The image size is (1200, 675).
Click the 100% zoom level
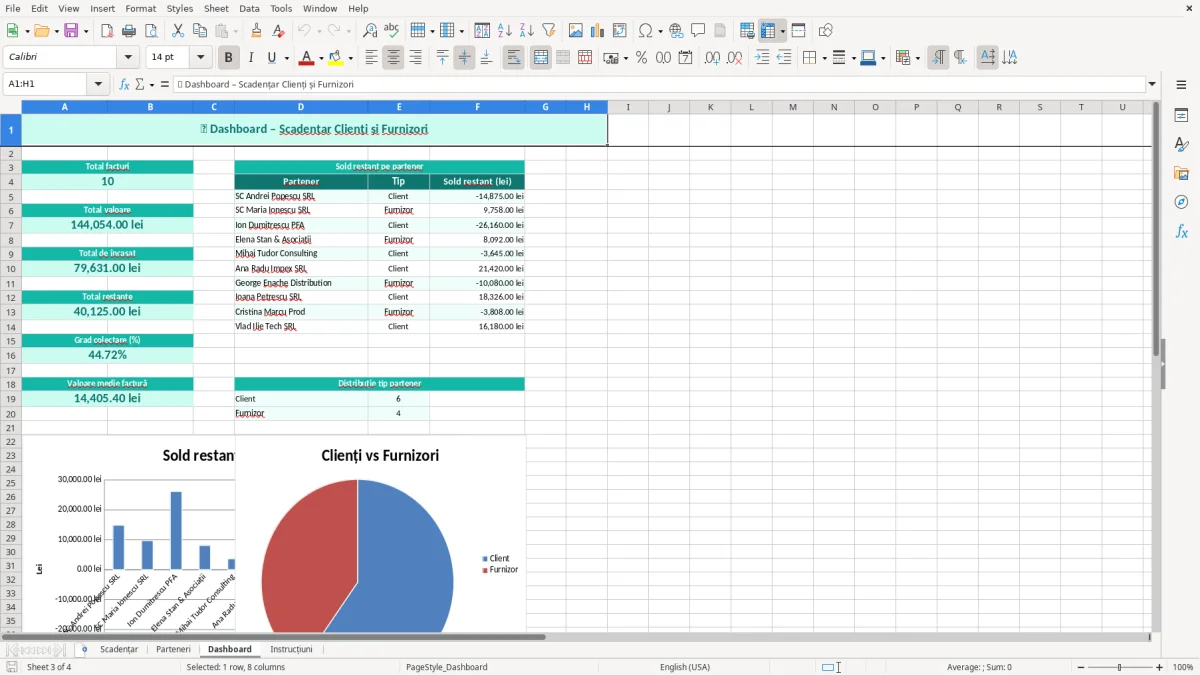click(x=1183, y=667)
